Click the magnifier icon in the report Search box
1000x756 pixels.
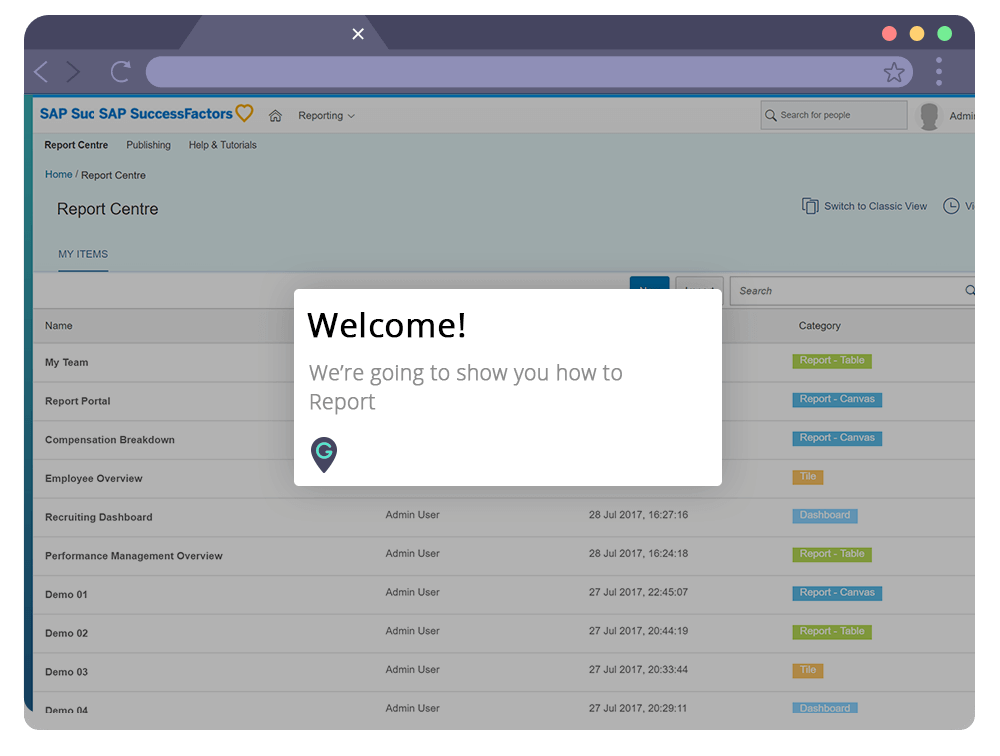click(968, 291)
